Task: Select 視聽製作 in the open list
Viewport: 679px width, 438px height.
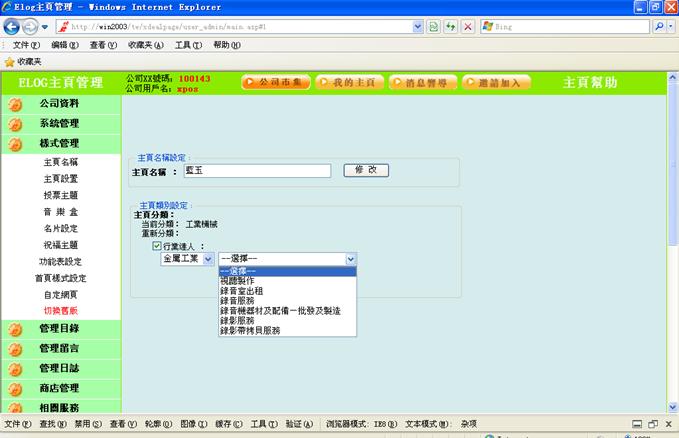Action: (238, 280)
